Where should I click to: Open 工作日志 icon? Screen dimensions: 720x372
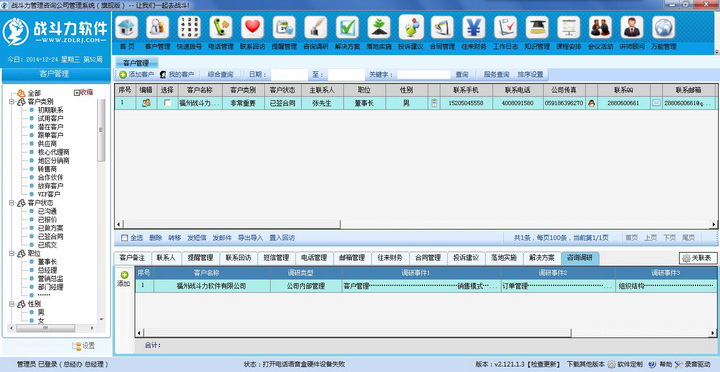pos(506,28)
